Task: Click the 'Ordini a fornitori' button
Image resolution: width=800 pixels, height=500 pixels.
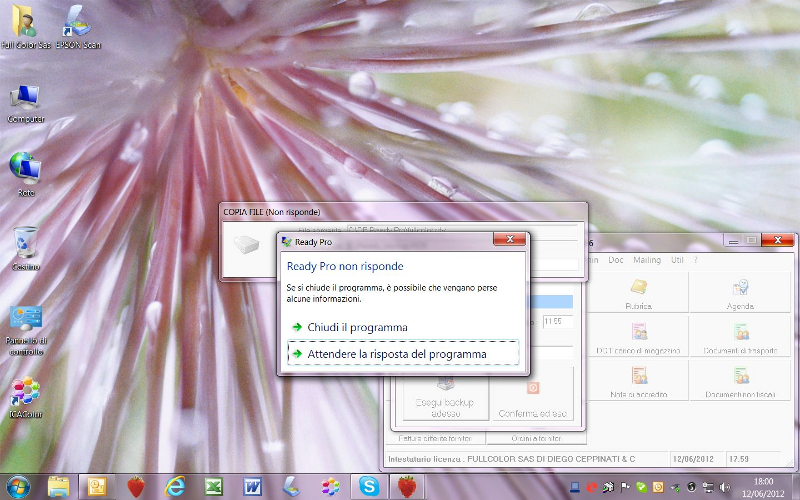Action: point(536,438)
